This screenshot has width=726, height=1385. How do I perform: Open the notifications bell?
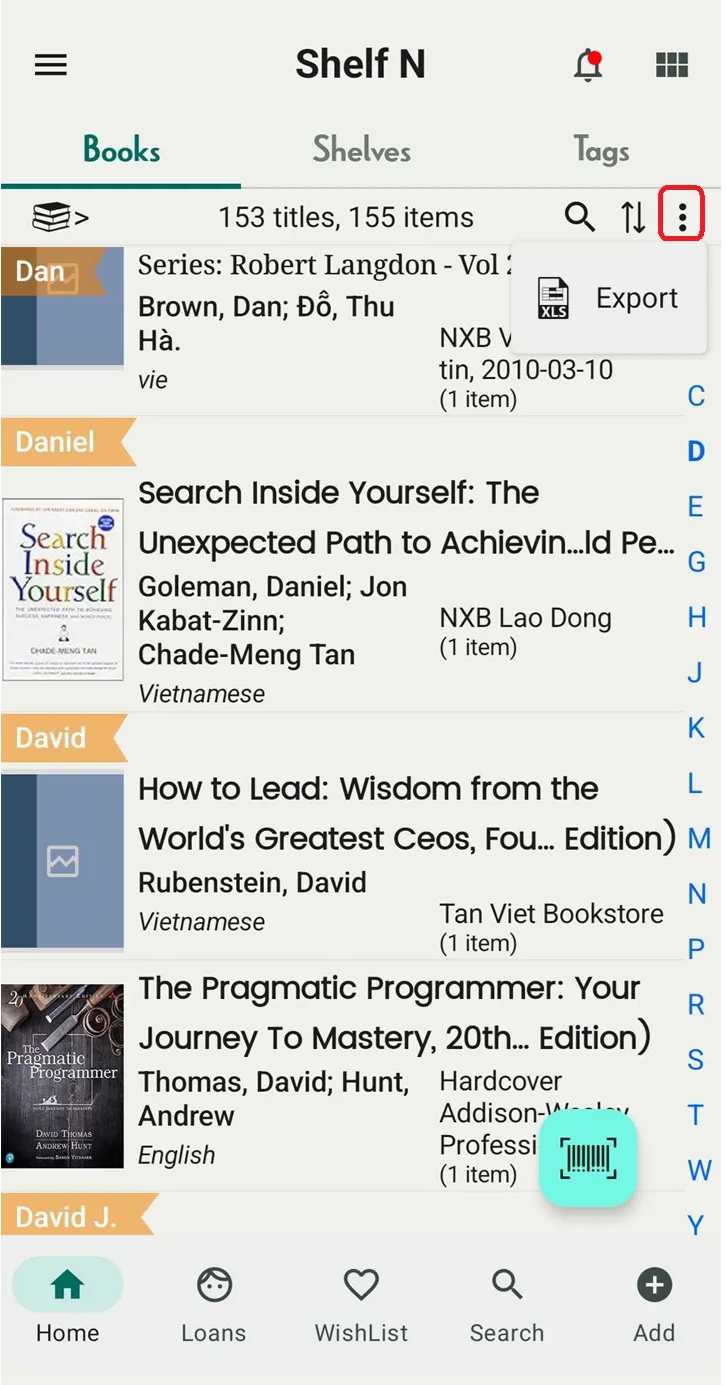click(588, 66)
